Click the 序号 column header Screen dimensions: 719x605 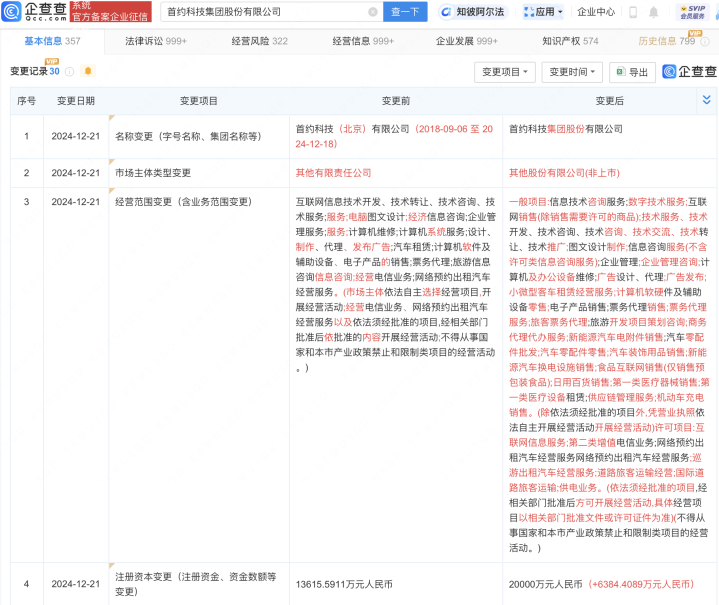27,101
